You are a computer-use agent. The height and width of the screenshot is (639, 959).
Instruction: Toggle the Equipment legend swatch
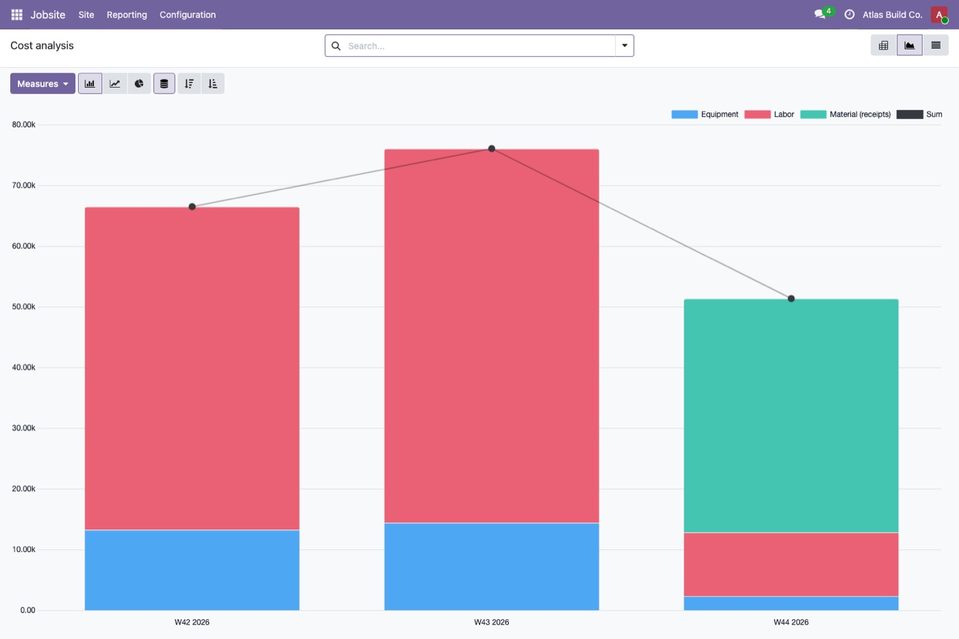click(684, 114)
